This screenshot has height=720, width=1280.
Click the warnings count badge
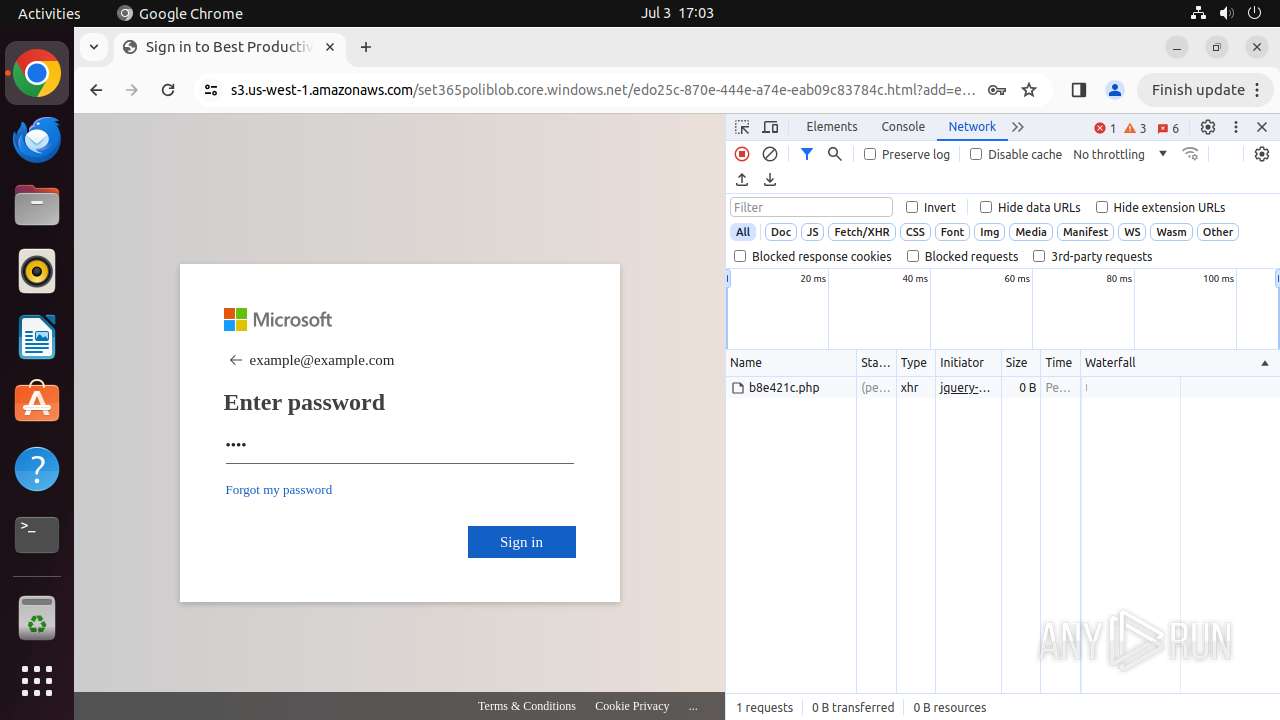tap(1136, 128)
